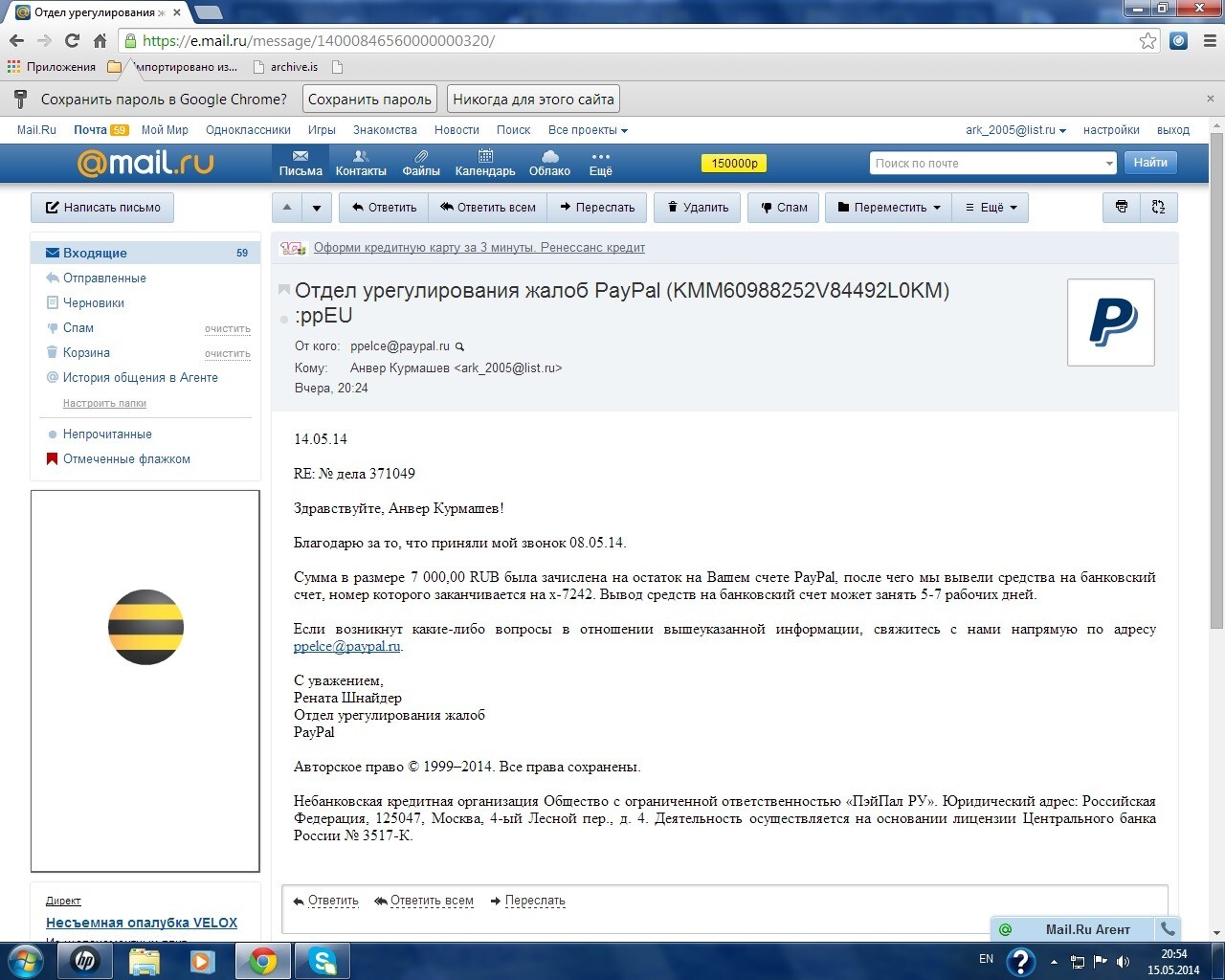
Task: Open Windows Explorer from the taskbar
Action: pyautogui.click(x=145, y=960)
